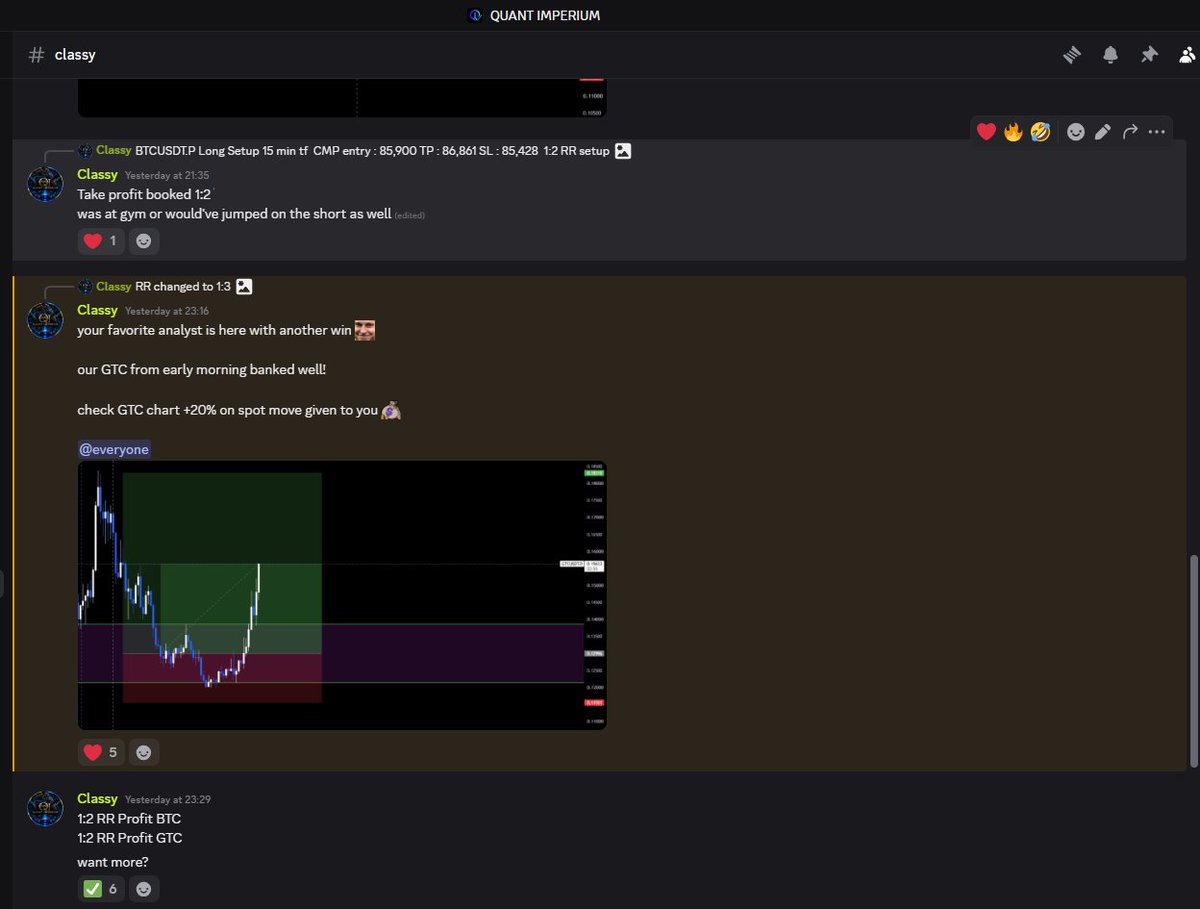Image resolution: width=1200 pixels, height=909 pixels.
Task: Open Classy username on 23:16 message
Action: 97,310
